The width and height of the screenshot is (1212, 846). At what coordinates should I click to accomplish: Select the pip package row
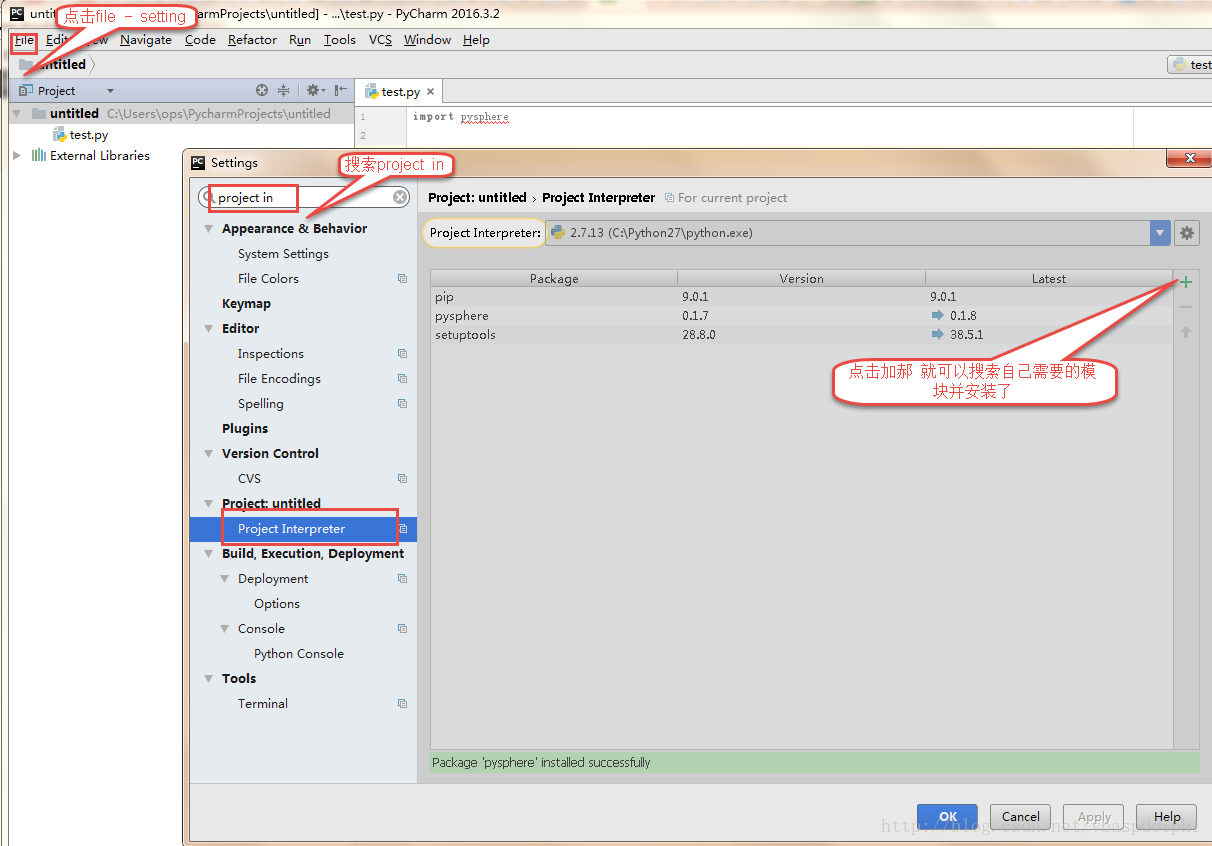click(801, 297)
